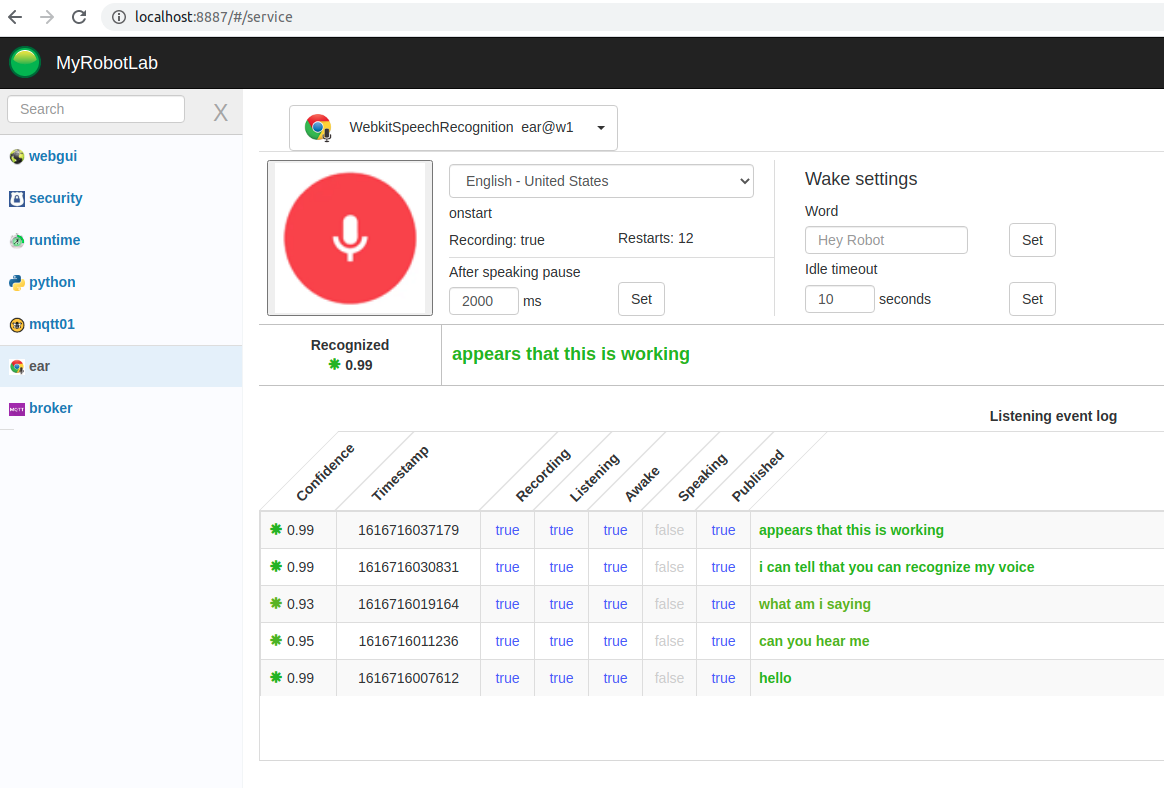Click the Hey Robot wake word input
Image resolution: width=1164 pixels, height=788 pixels.
(x=886, y=240)
